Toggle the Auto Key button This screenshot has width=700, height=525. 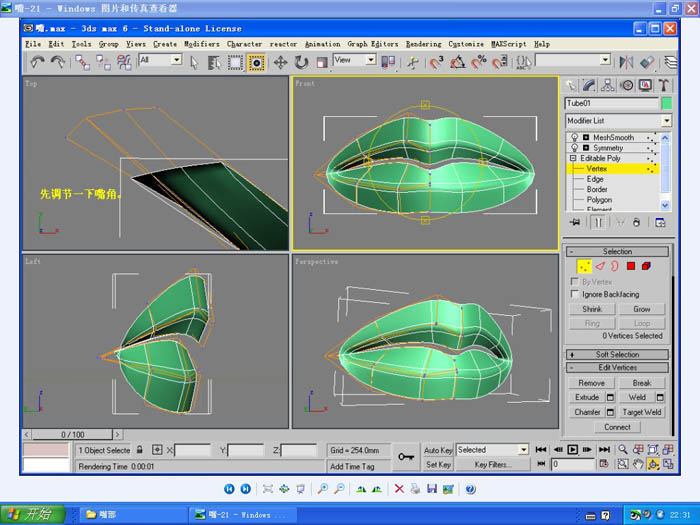[438, 450]
